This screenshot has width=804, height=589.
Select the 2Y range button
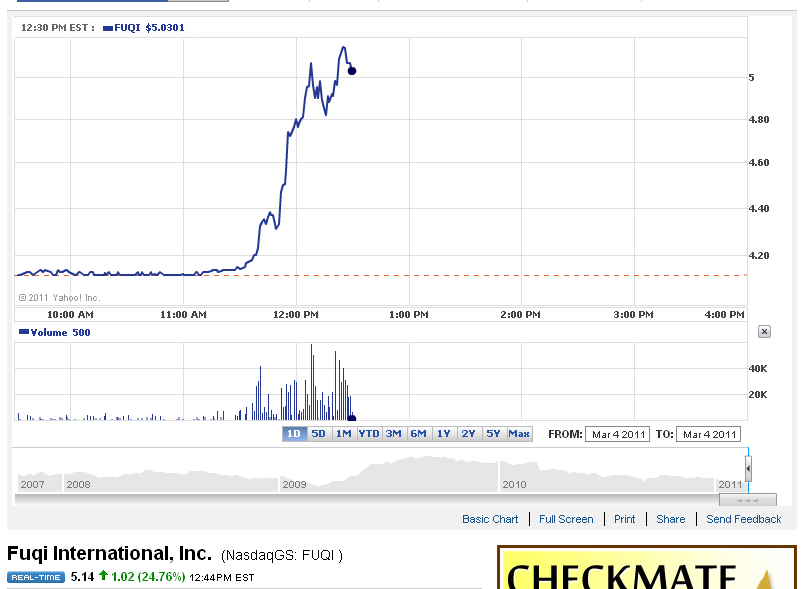pos(468,434)
